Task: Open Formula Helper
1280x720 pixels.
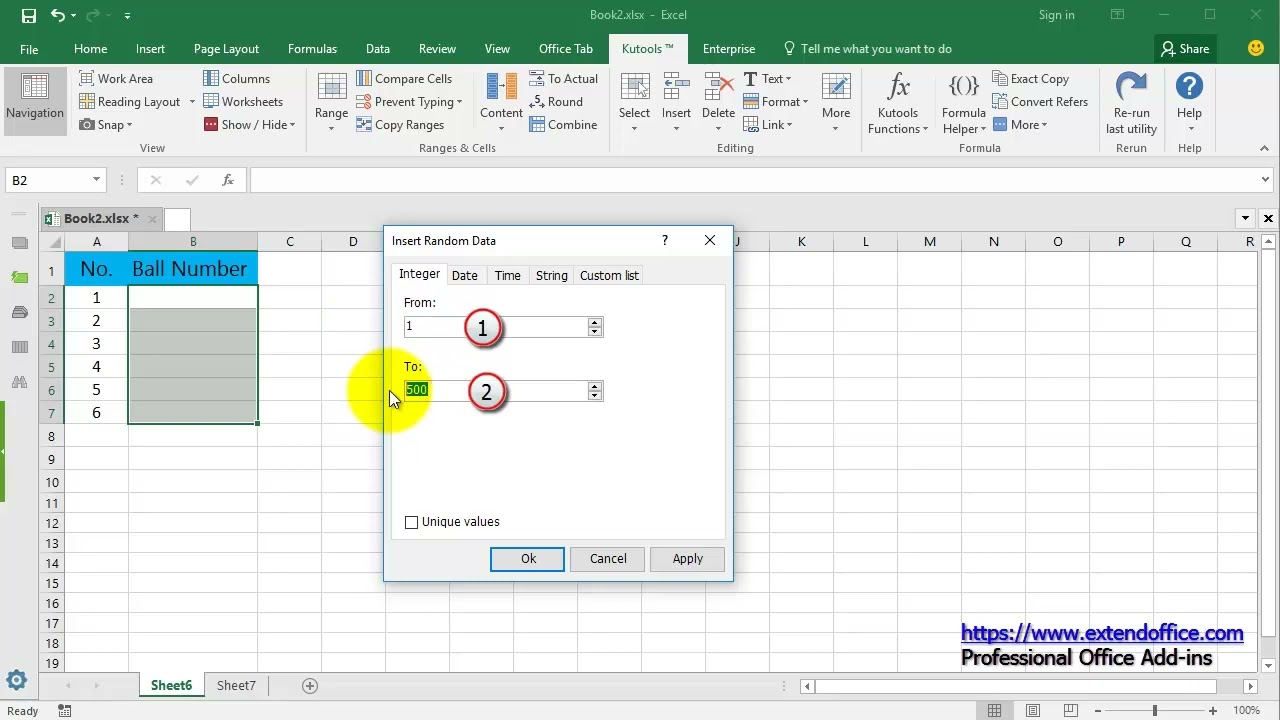Action: (x=964, y=103)
